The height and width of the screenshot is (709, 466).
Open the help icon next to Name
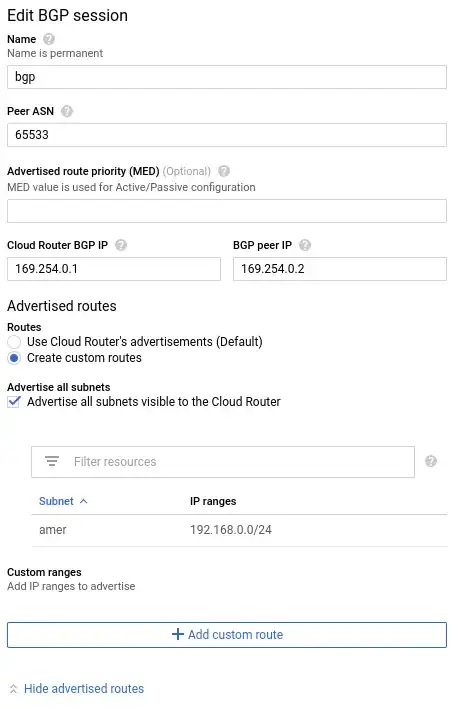tap(49, 39)
